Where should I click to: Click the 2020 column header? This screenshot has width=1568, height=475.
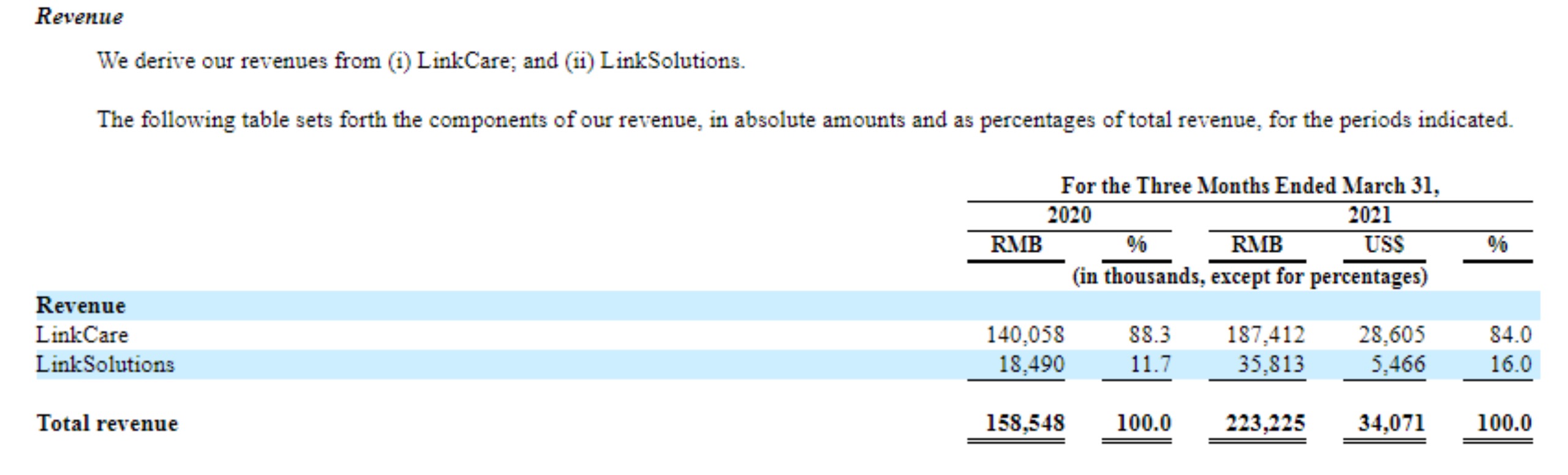[x=1069, y=215]
